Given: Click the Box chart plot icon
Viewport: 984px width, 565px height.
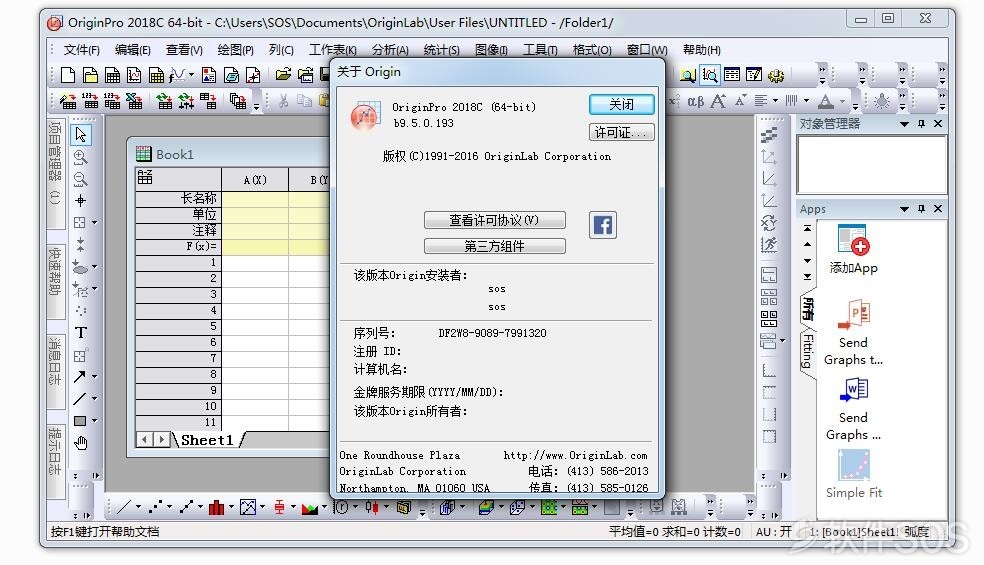Looking at the screenshot, I should [280, 507].
